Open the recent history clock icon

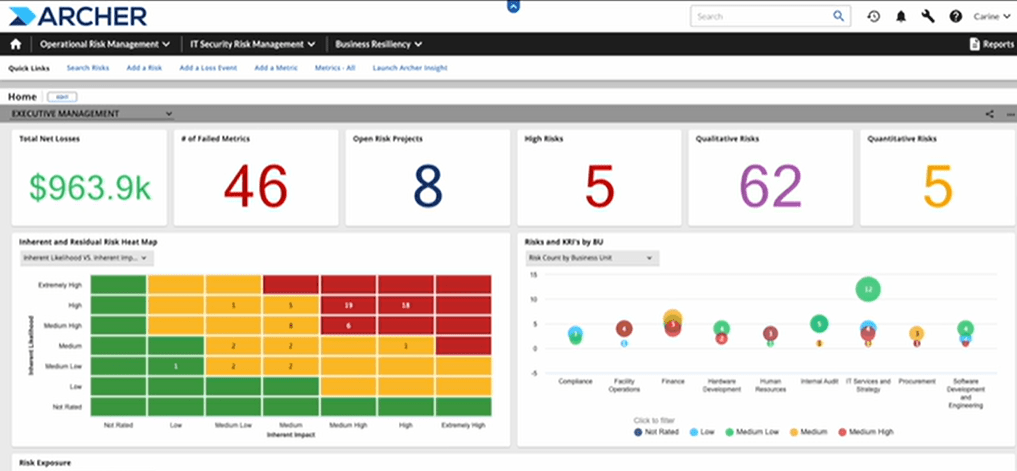pyautogui.click(x=874, y=17)
